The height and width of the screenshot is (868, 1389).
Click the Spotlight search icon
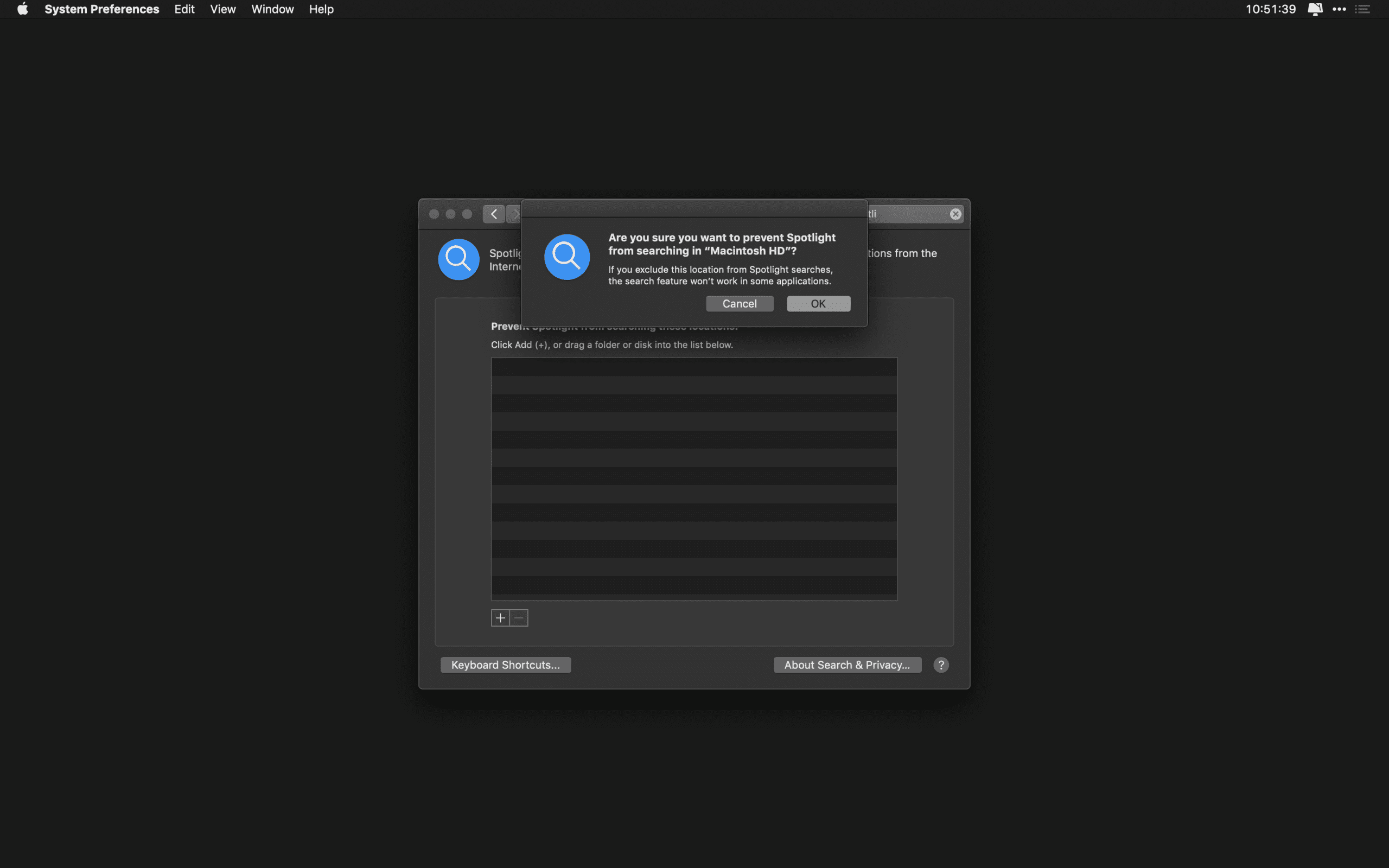pyautogui.click(x=457, y=258)
